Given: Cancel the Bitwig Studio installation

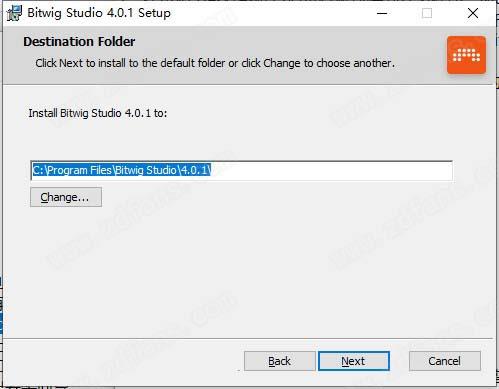Looking at the screenshot, I should [x=445, y=361].
